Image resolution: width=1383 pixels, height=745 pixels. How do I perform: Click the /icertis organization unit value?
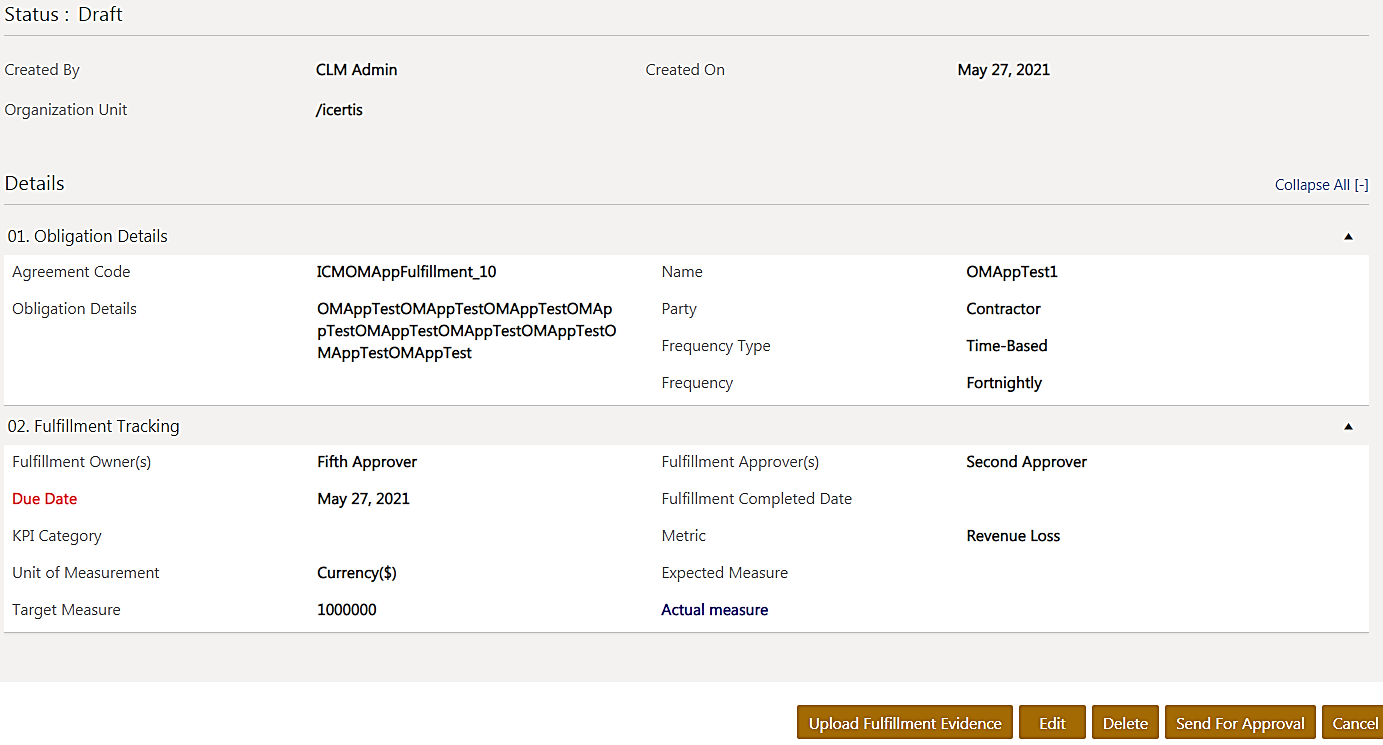pyautogui.click(x=339, y=110)
